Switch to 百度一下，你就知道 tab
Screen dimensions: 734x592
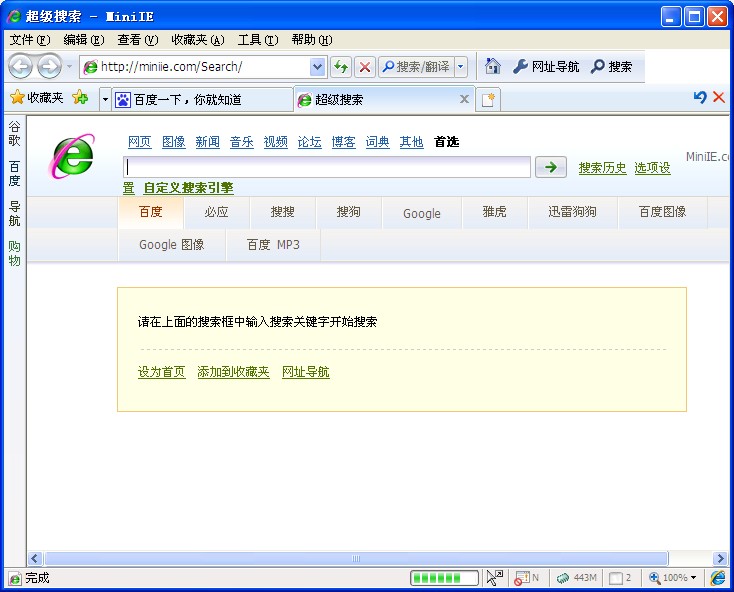click(202, 99)
